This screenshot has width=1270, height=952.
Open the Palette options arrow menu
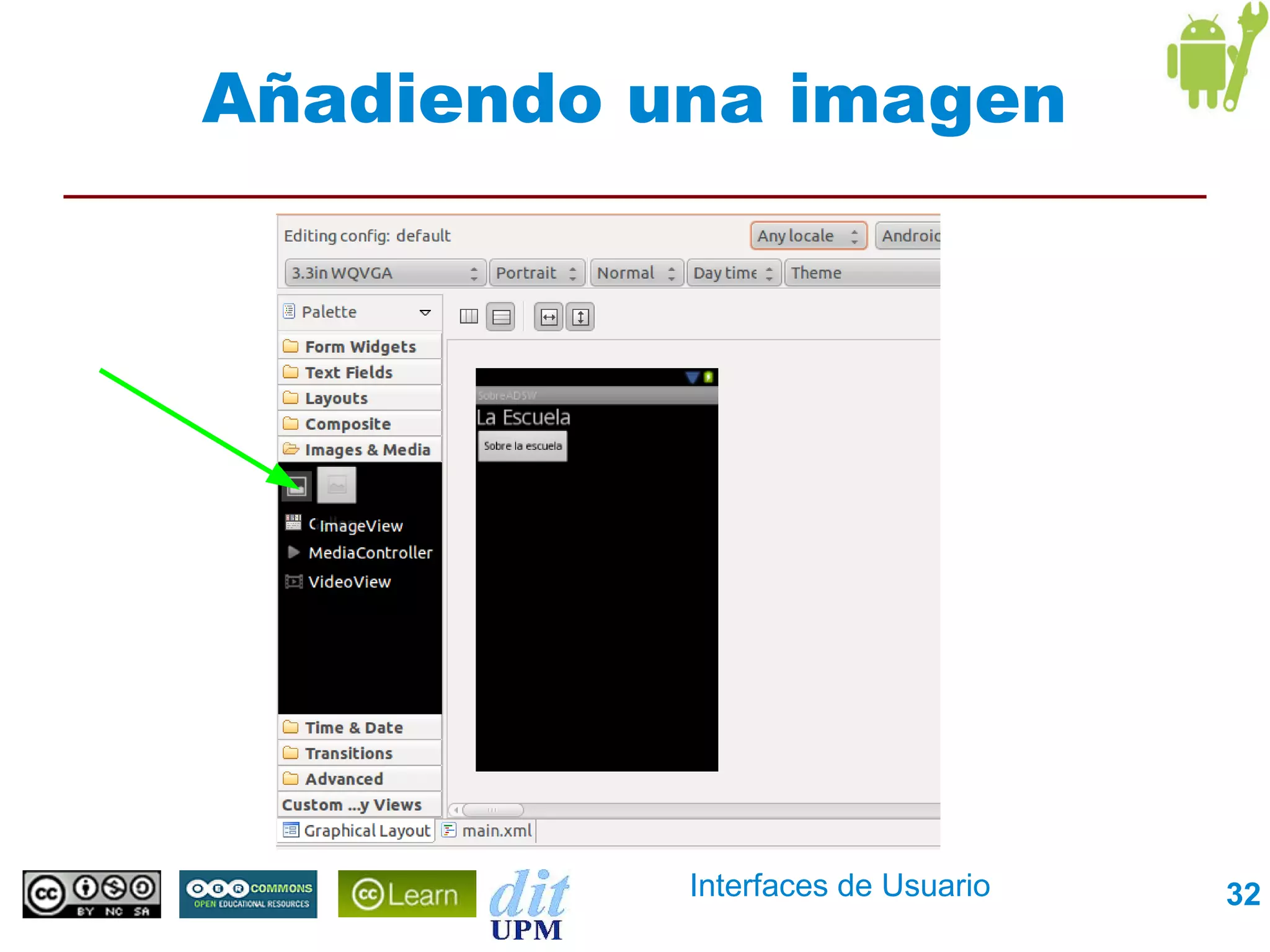click(425, 312)
